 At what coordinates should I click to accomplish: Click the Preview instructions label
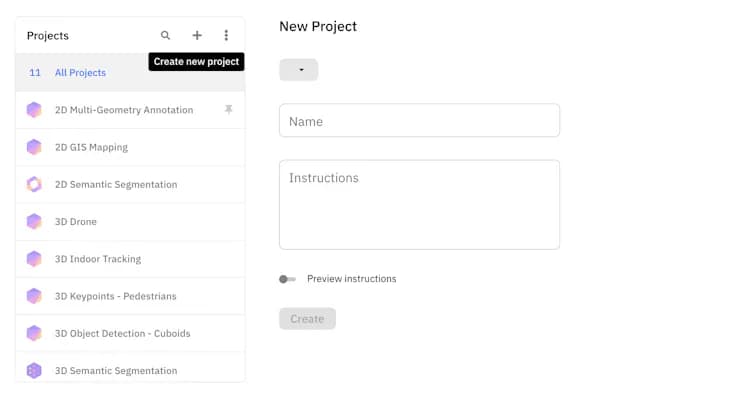point(352,279)
